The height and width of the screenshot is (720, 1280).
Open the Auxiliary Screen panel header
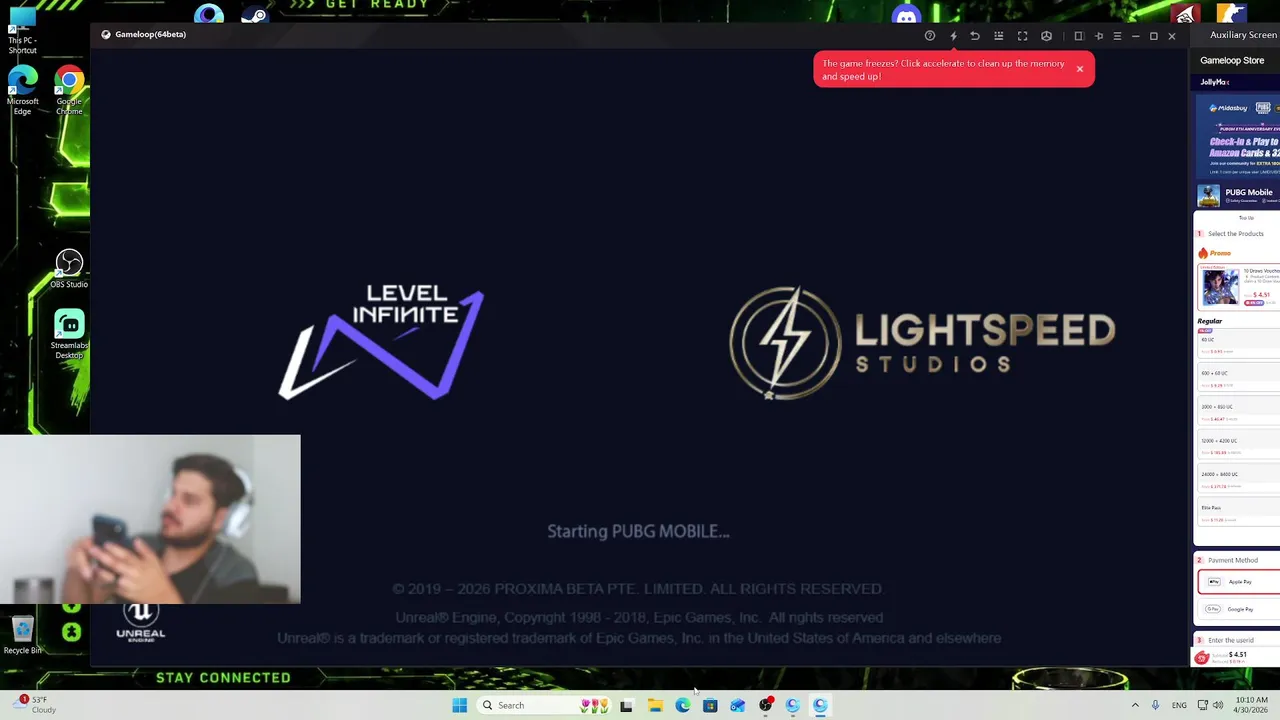1243,35
